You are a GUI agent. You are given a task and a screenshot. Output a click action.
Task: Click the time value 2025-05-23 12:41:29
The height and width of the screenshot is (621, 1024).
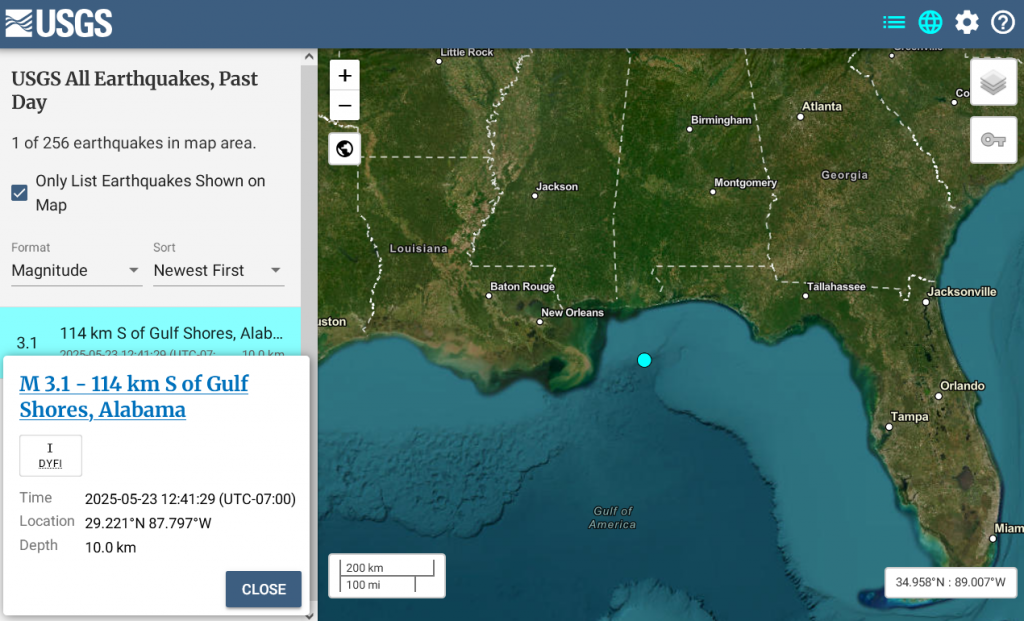click(x=190, y=499)
